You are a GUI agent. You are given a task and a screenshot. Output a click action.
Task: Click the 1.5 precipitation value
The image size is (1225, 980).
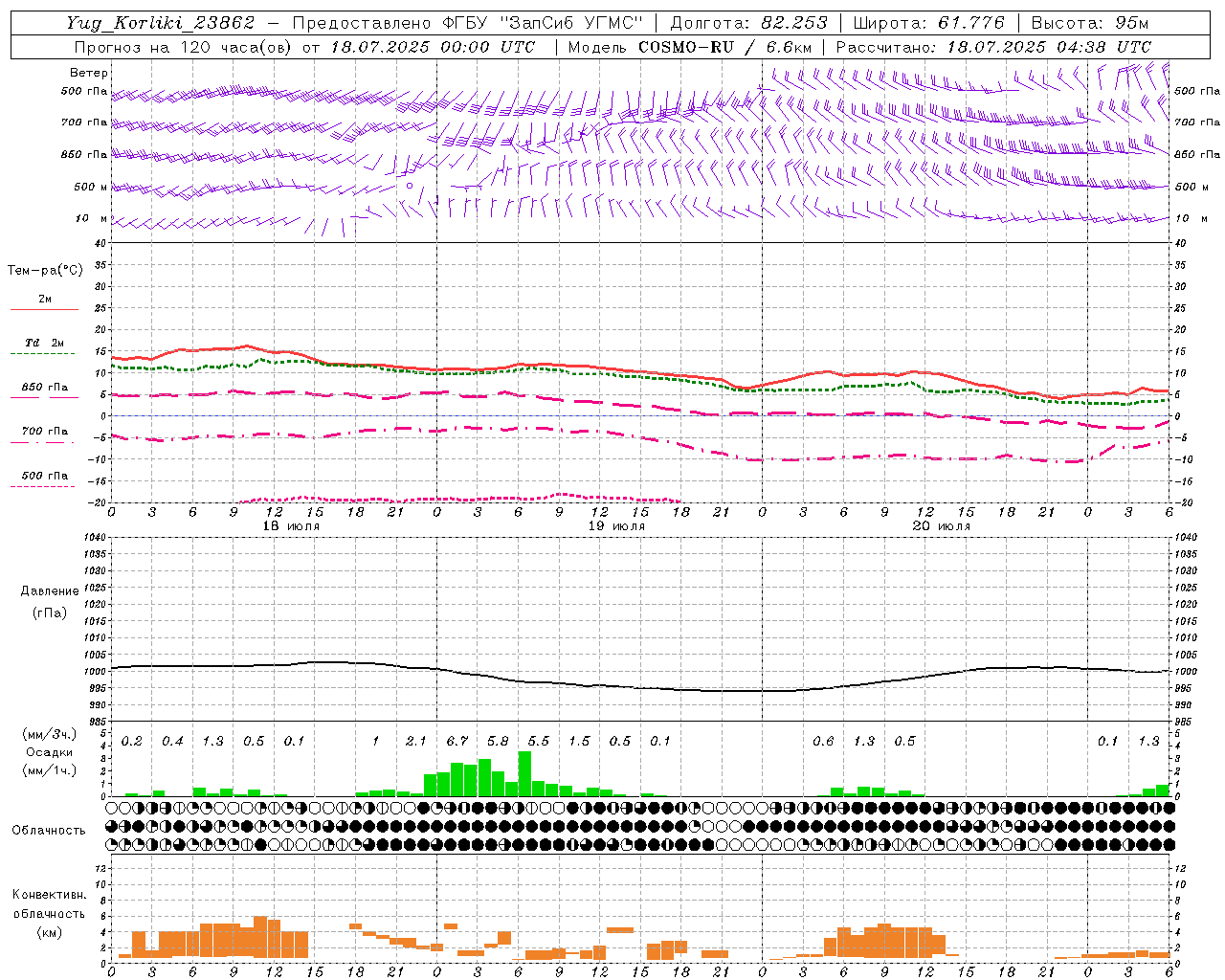coord(579,742)
